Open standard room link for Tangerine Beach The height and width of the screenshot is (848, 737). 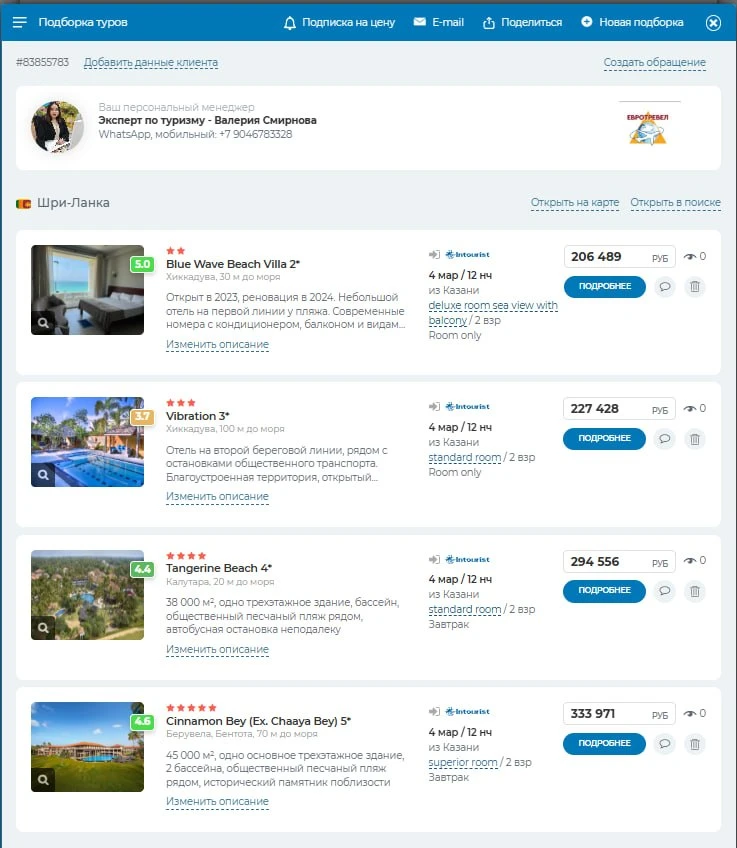(464, 610)
